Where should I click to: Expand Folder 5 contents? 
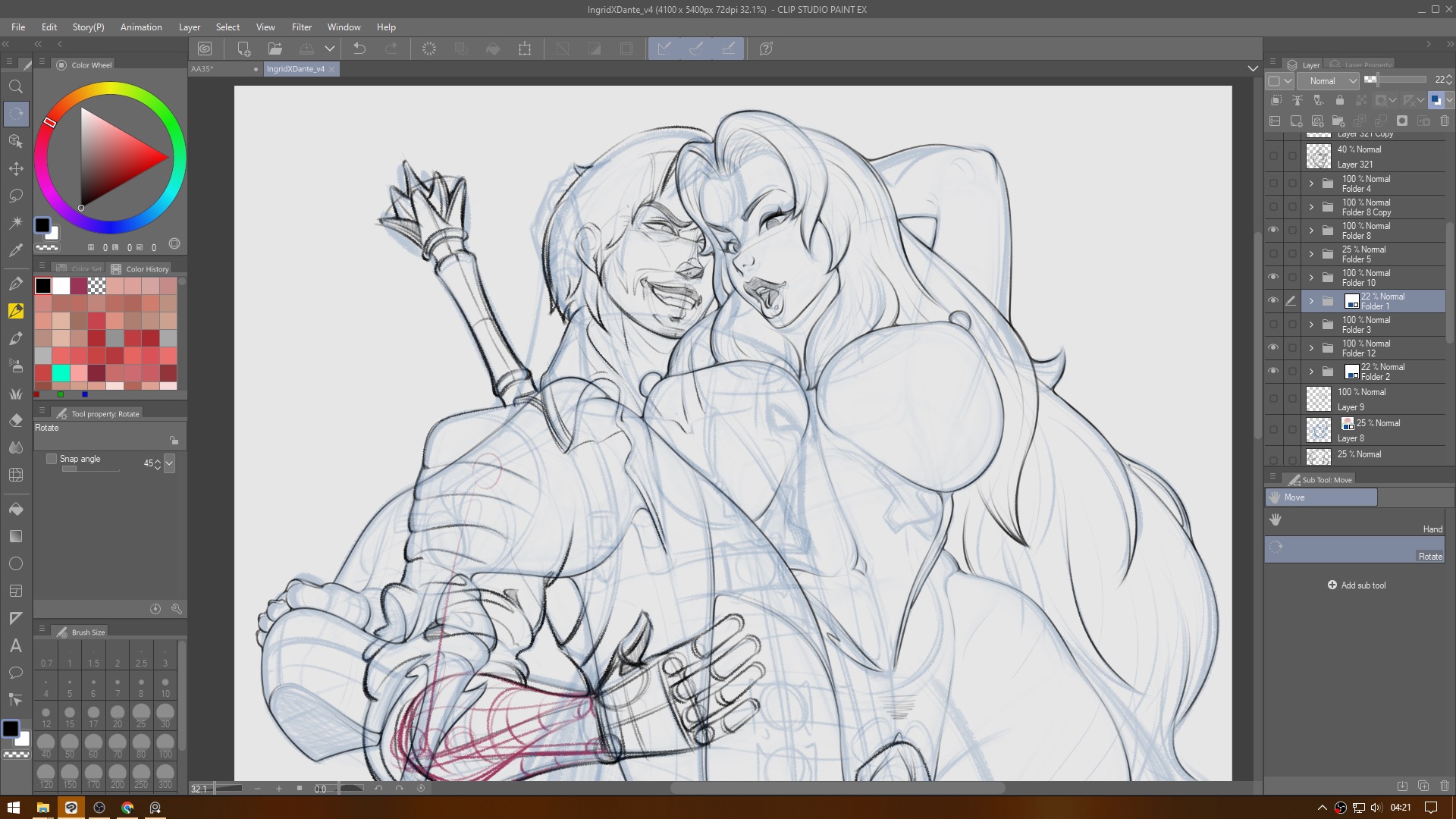1311,254
